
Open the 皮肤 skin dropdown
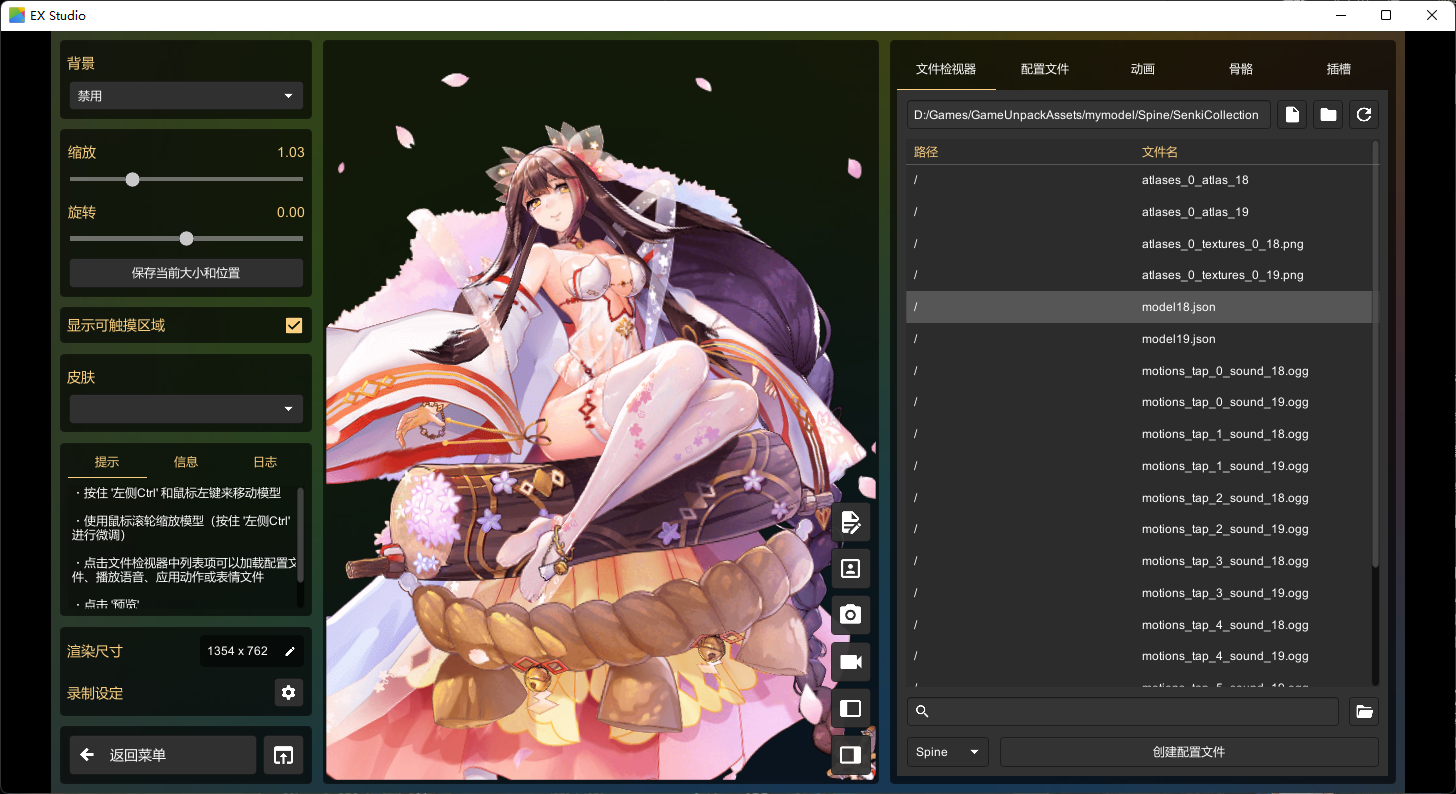[186, 409]
